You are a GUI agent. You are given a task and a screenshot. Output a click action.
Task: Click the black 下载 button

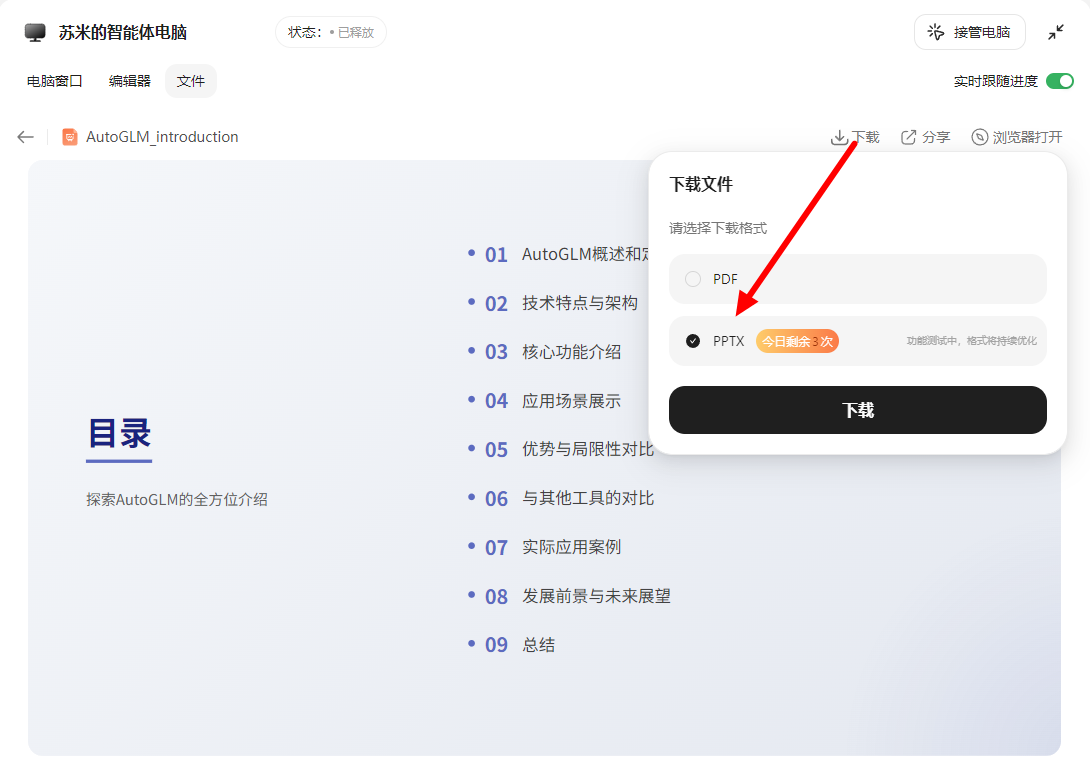[x=857, y=410]
